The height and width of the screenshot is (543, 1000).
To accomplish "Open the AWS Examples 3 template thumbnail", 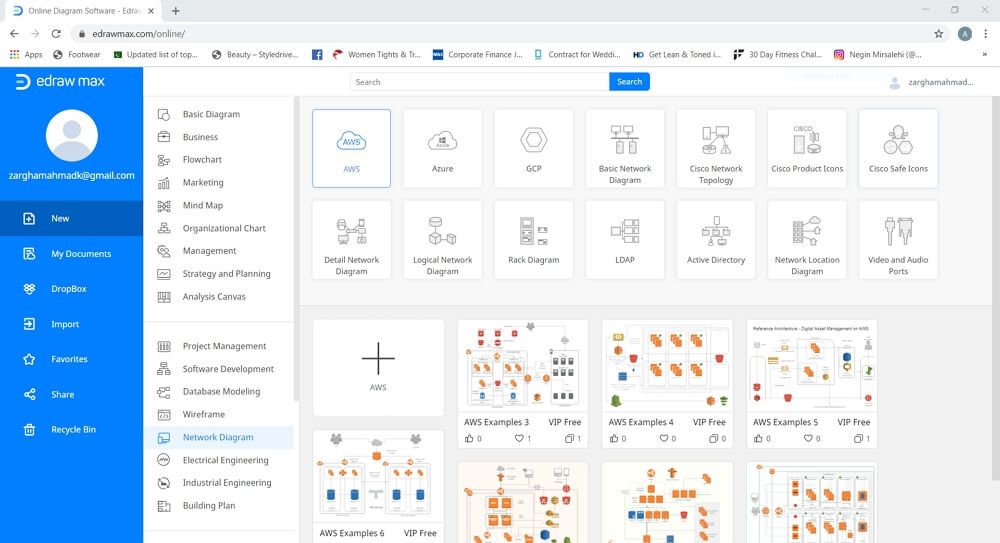I will [523, 366].
